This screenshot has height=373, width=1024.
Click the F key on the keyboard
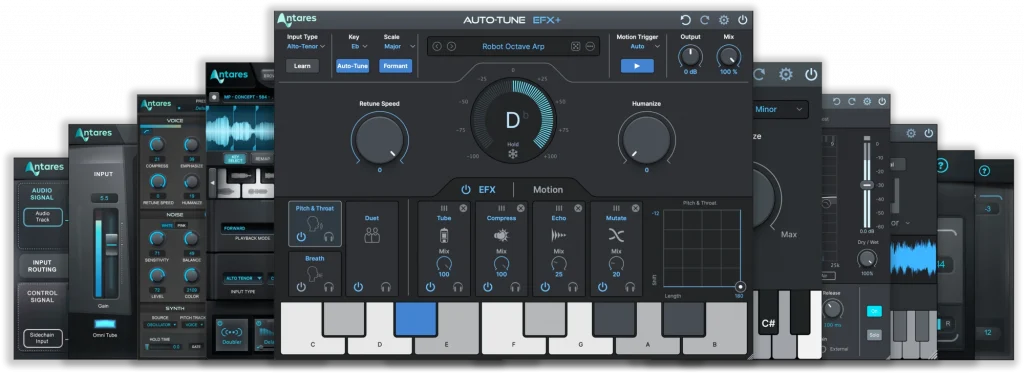pyautogui.click(x=513, y=344)
